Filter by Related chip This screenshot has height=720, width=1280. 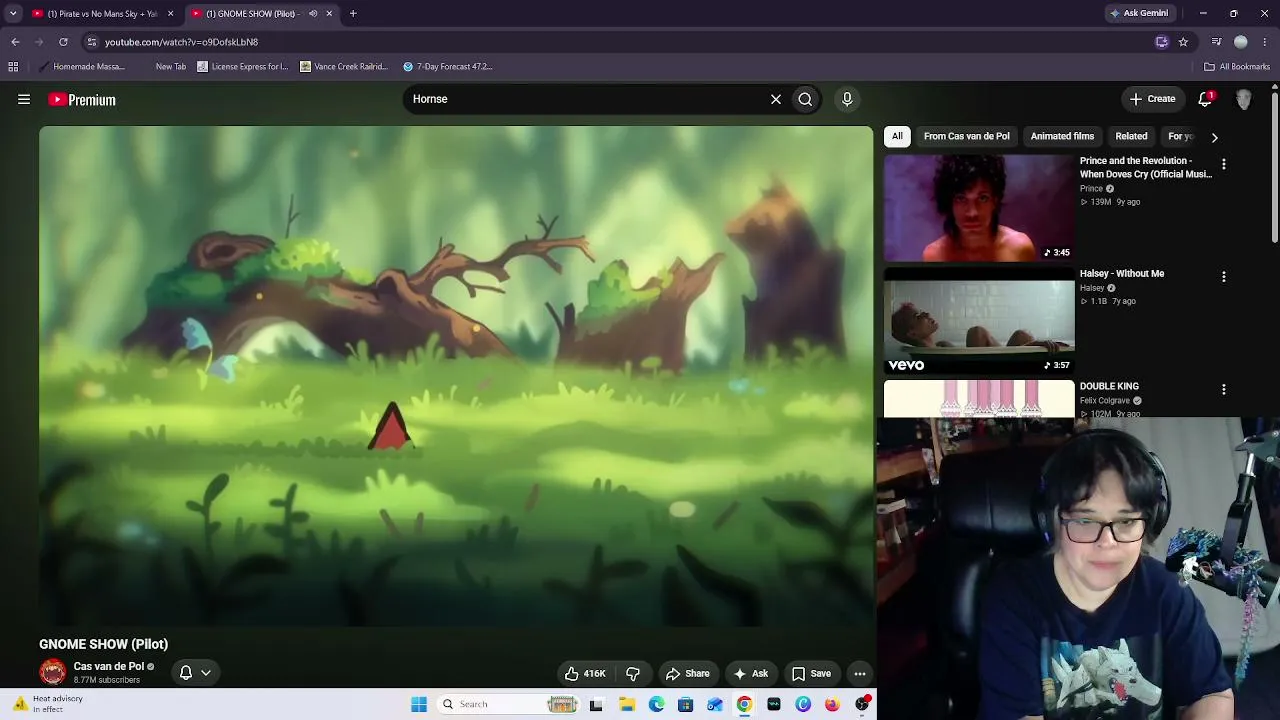coord(1131,136)
